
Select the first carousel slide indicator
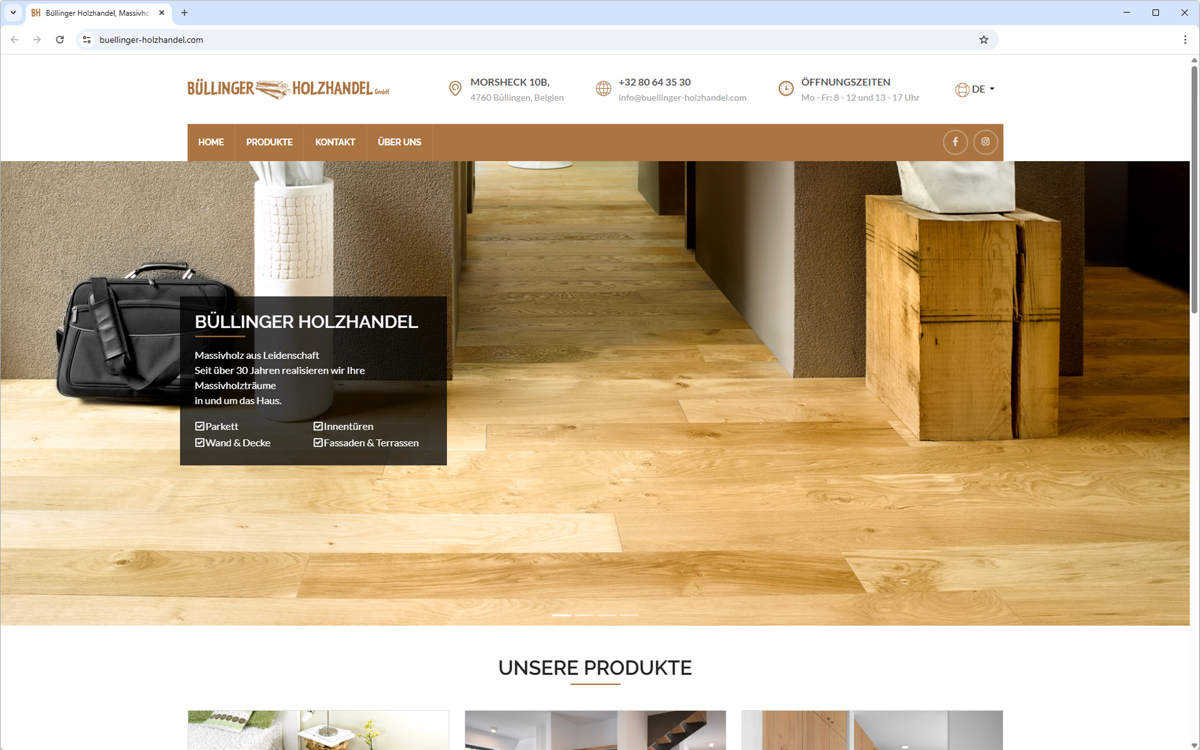[562, 615]
